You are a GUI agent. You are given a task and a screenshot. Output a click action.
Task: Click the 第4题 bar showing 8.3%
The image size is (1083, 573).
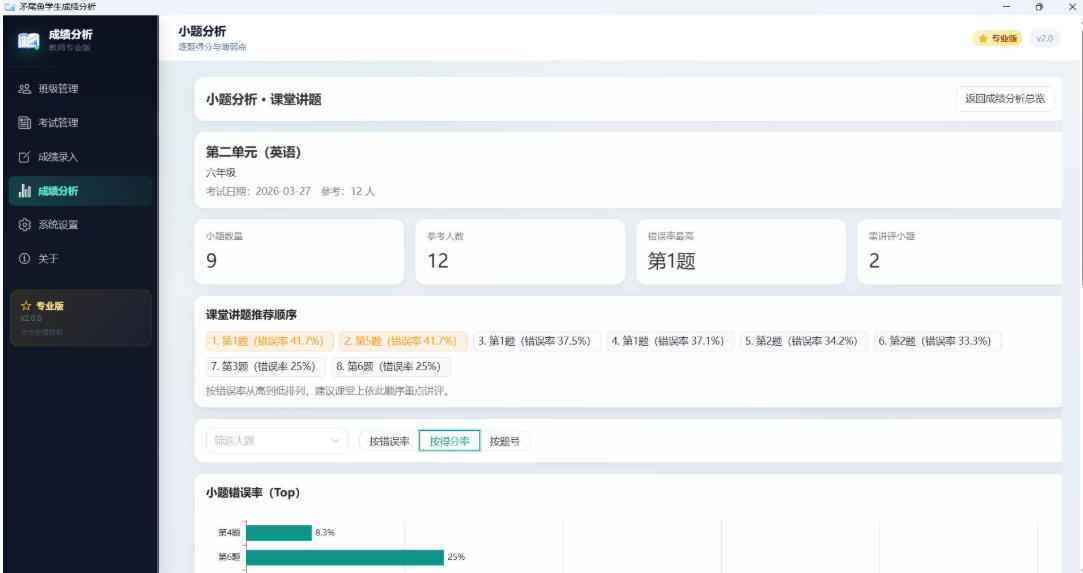279,533
